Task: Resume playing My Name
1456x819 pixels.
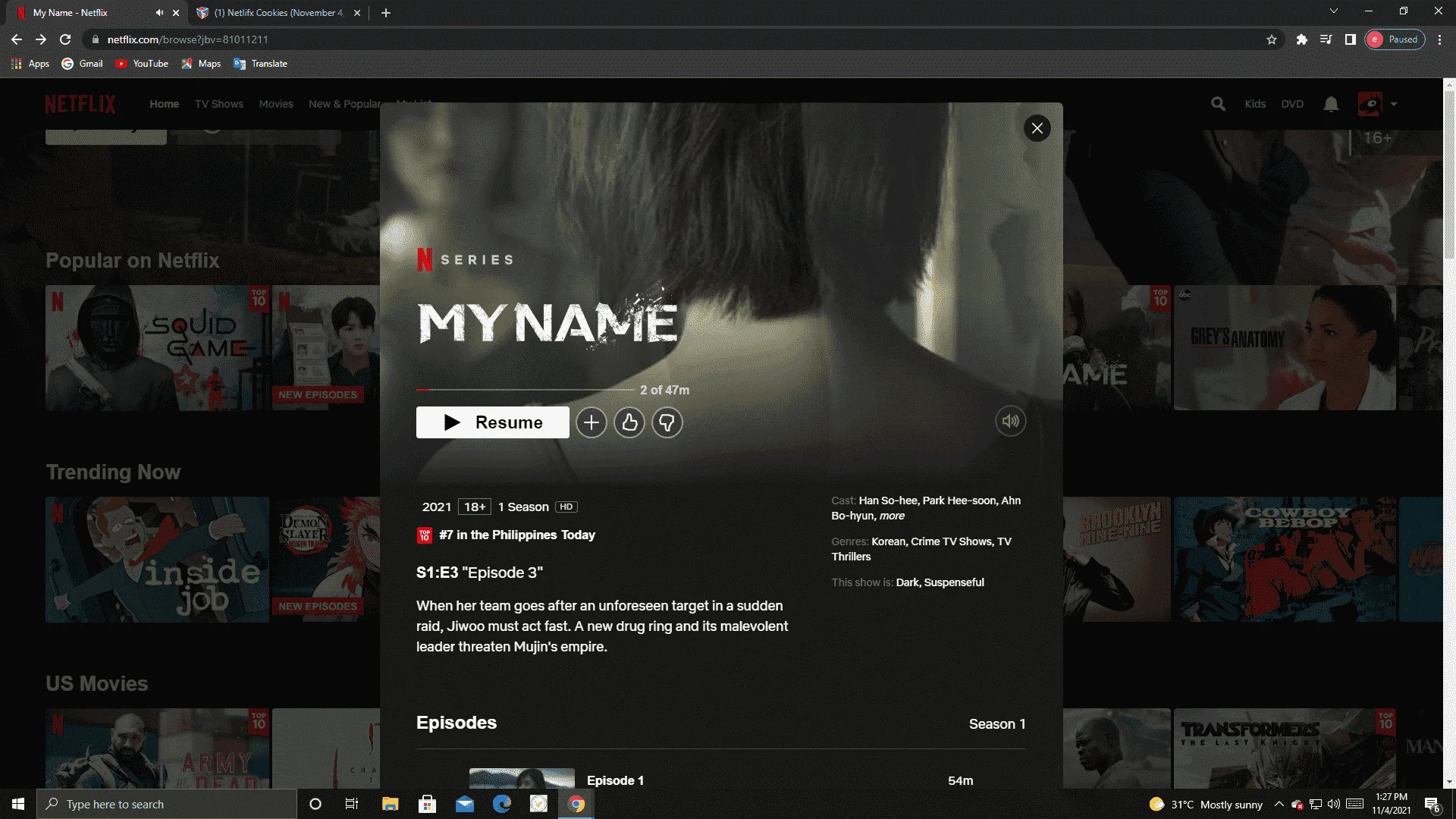Action: tap(493, 422)
